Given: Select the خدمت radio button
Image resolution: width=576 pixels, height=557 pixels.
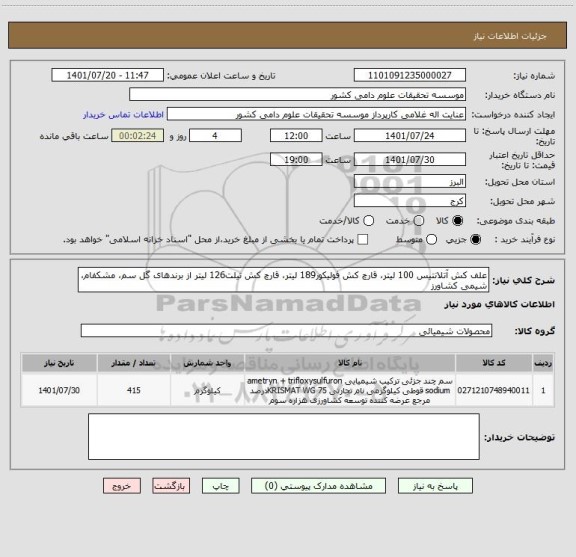Looking at the screenshot, I should point(419,221).
